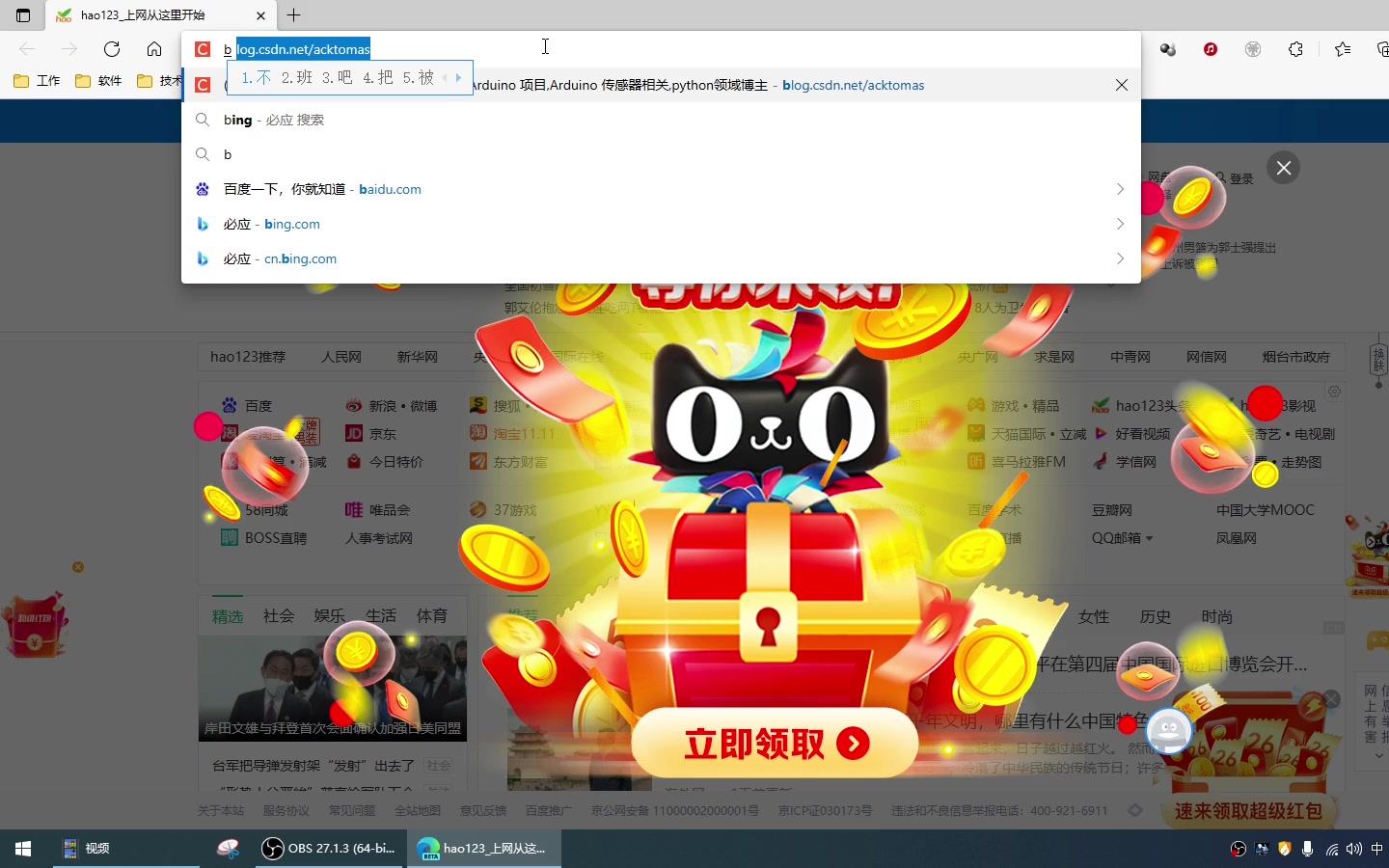
Task: Select the hao123 browser tab
Action: coord(160,15)
